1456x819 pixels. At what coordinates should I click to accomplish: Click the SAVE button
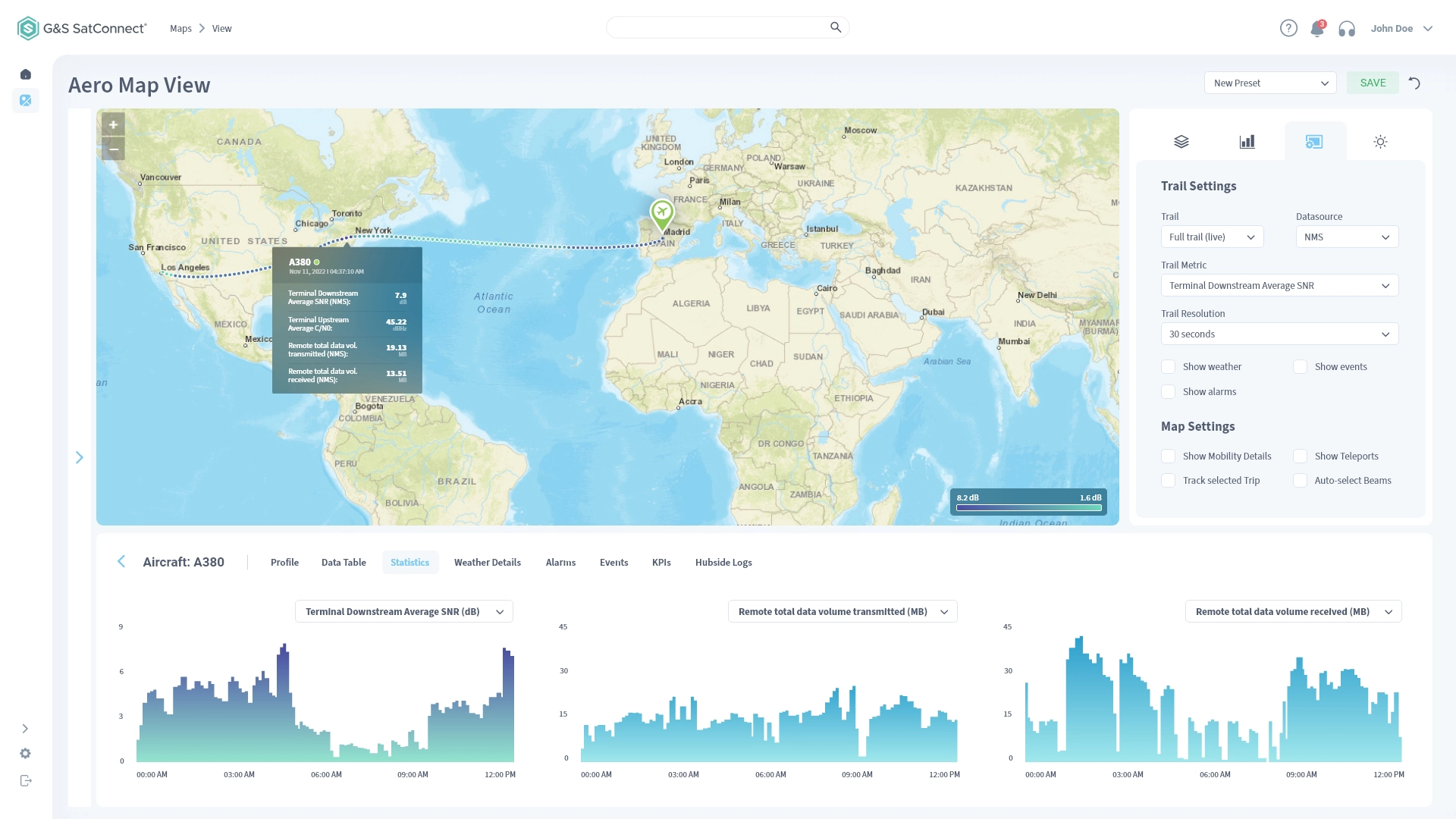1373,83
